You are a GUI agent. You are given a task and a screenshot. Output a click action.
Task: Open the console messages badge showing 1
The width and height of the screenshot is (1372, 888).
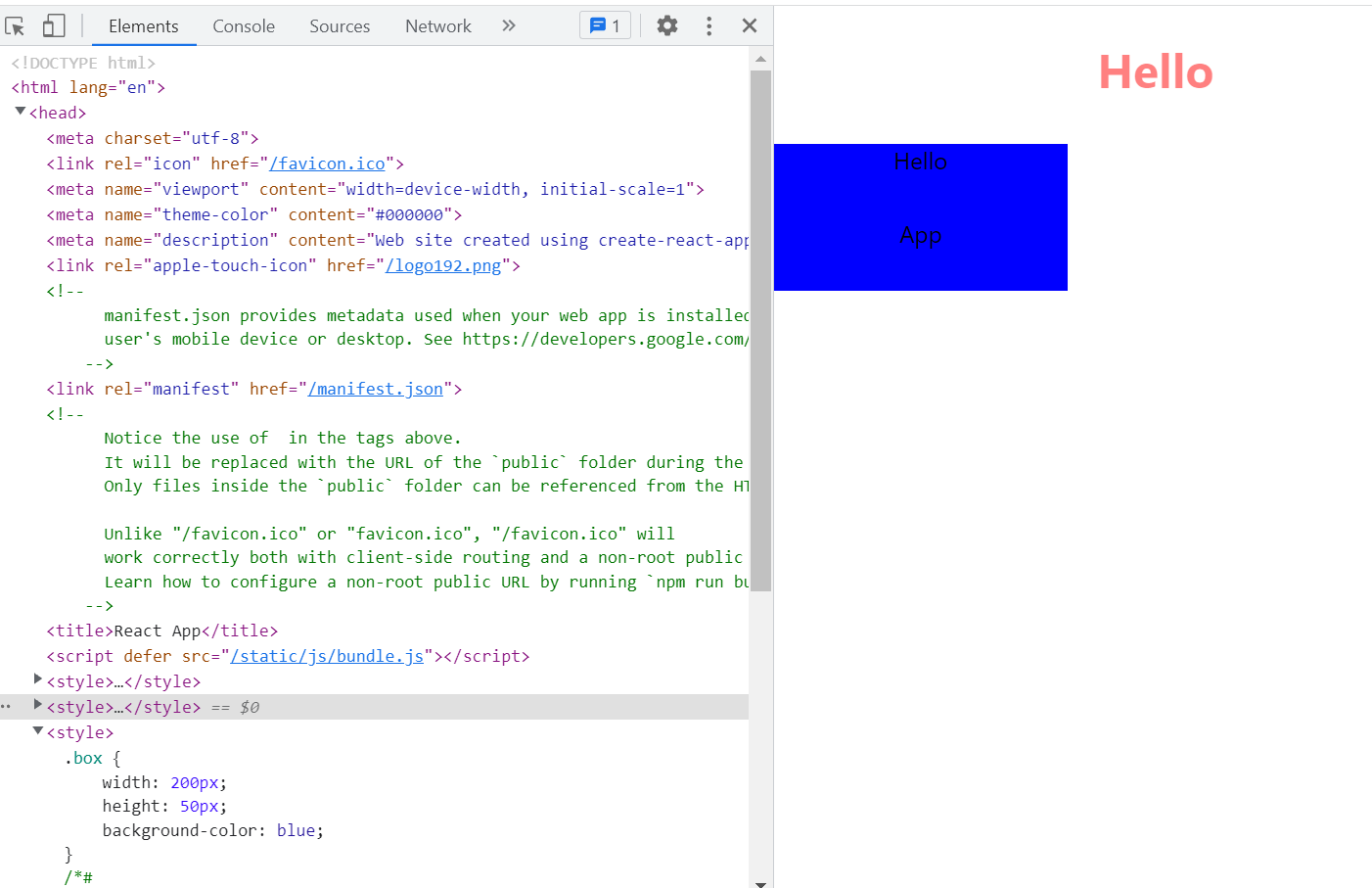tap(606, 25)
